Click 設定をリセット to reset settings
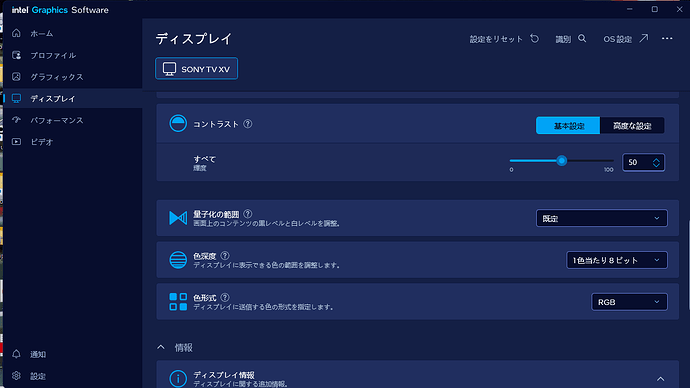The width and height of the screenshot is (690, 388). [496, 39]
